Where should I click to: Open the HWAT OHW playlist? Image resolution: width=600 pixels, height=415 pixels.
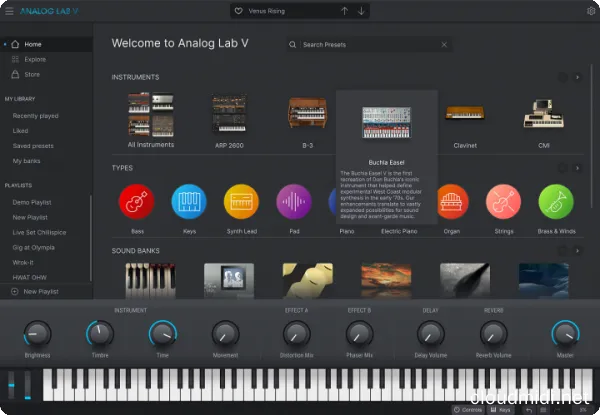(x=29, y=277)
